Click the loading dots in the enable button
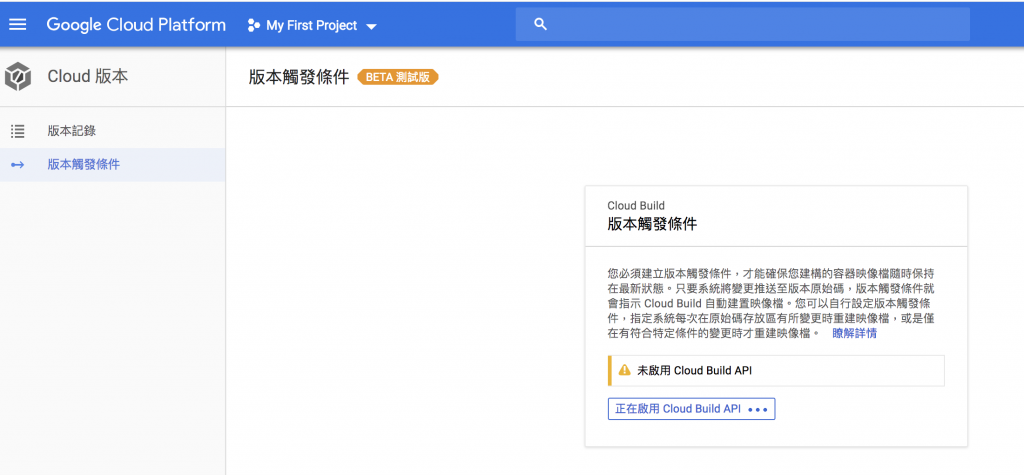The width and height of the screenshot is (1024, 475). tap(758, 410)
